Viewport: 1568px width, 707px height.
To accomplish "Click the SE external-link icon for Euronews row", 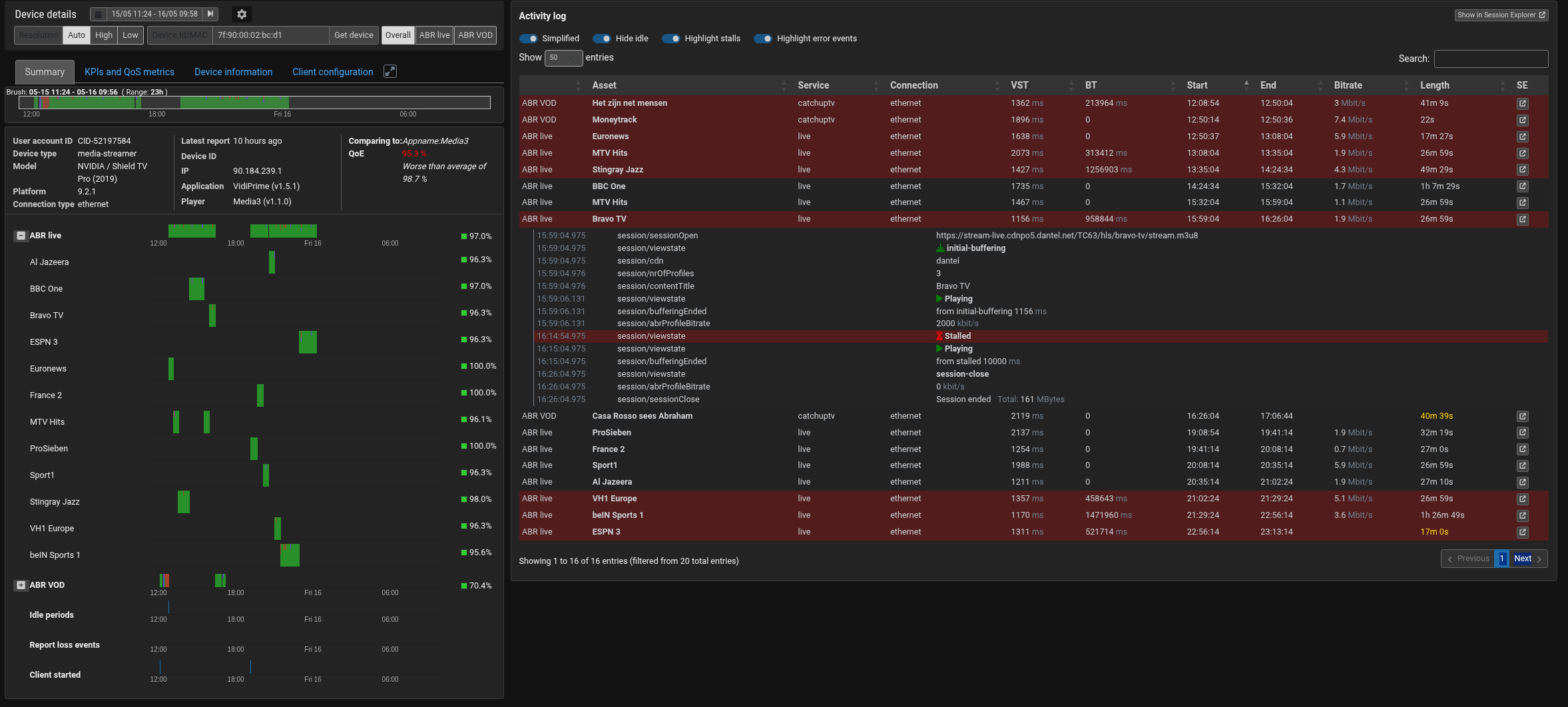I will 1522,136.
